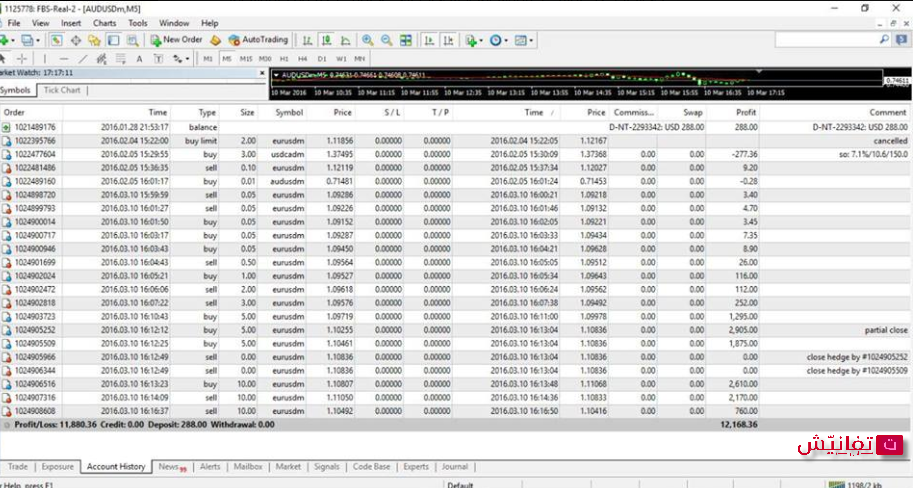
Task: Click the New Order button
Action: point(176,40)
